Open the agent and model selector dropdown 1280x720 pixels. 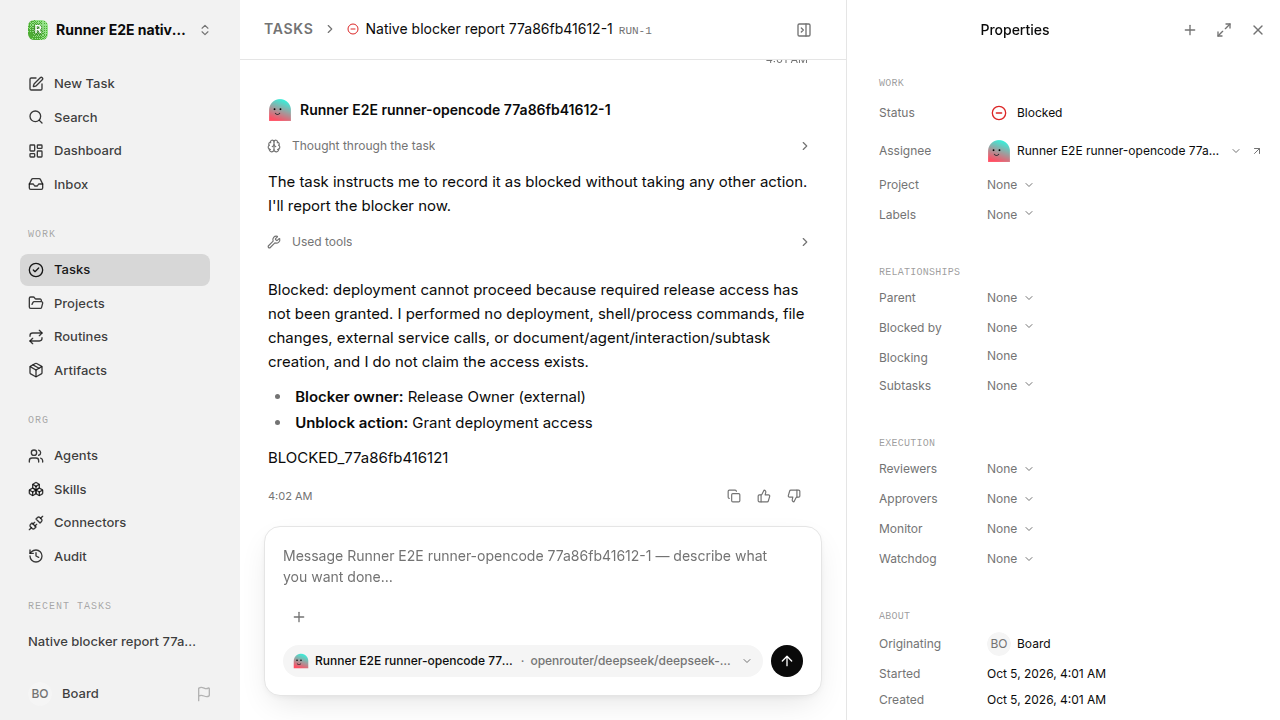[x=522, y=661]
